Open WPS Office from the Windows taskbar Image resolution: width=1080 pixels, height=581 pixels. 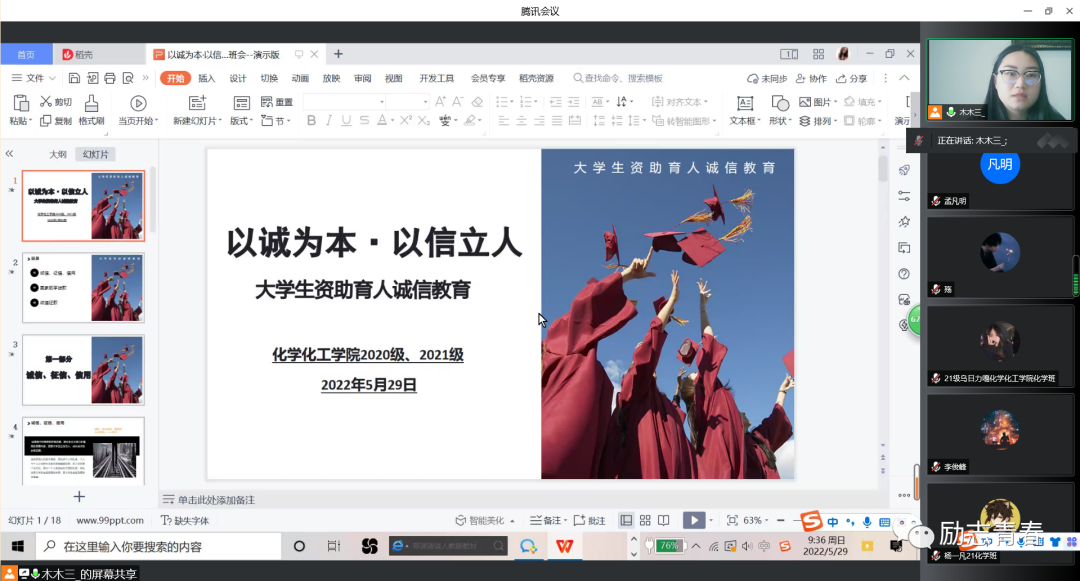pos(565,546)
